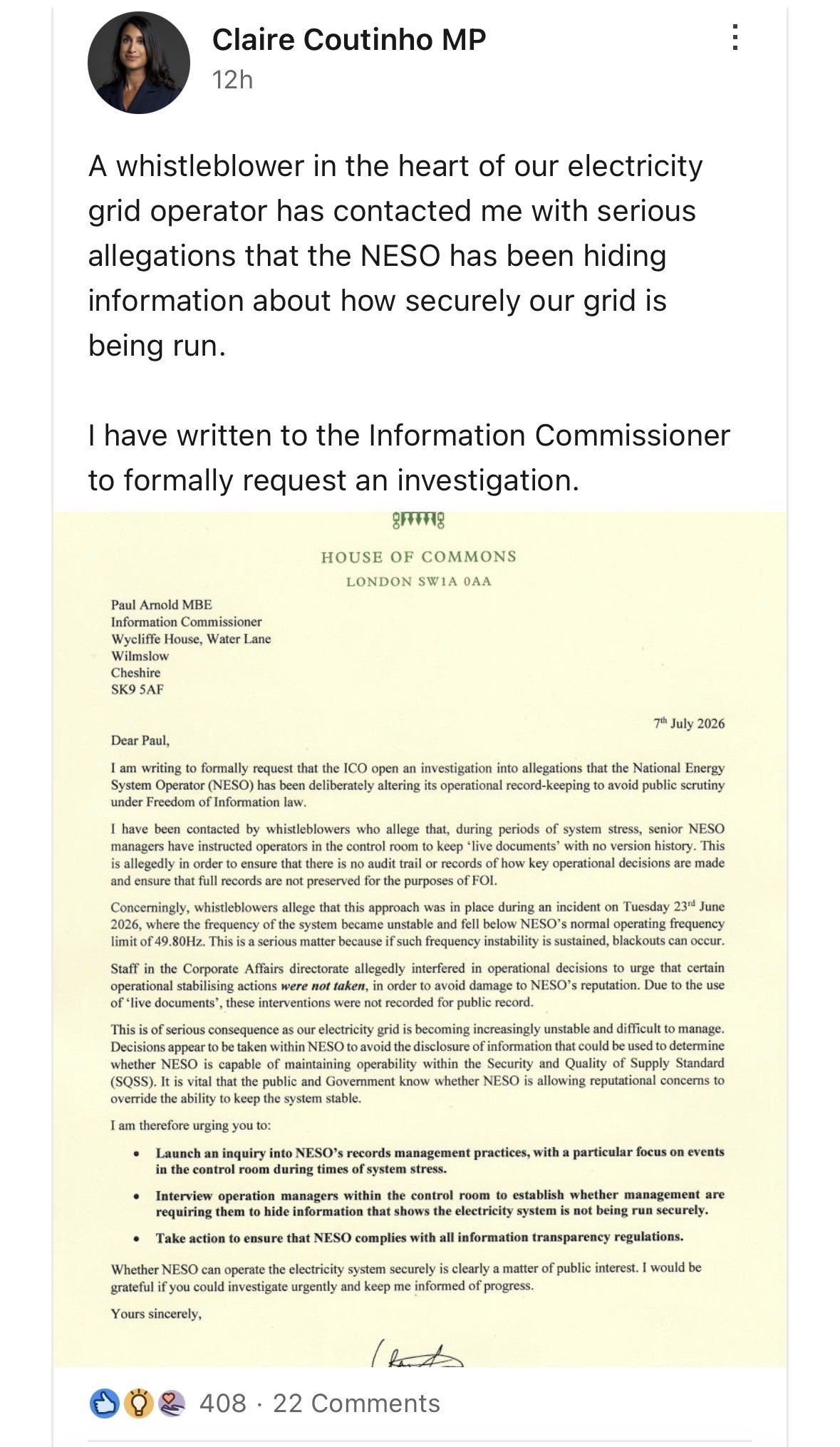Click the House of Commons portcullis crest

(418, 521)
